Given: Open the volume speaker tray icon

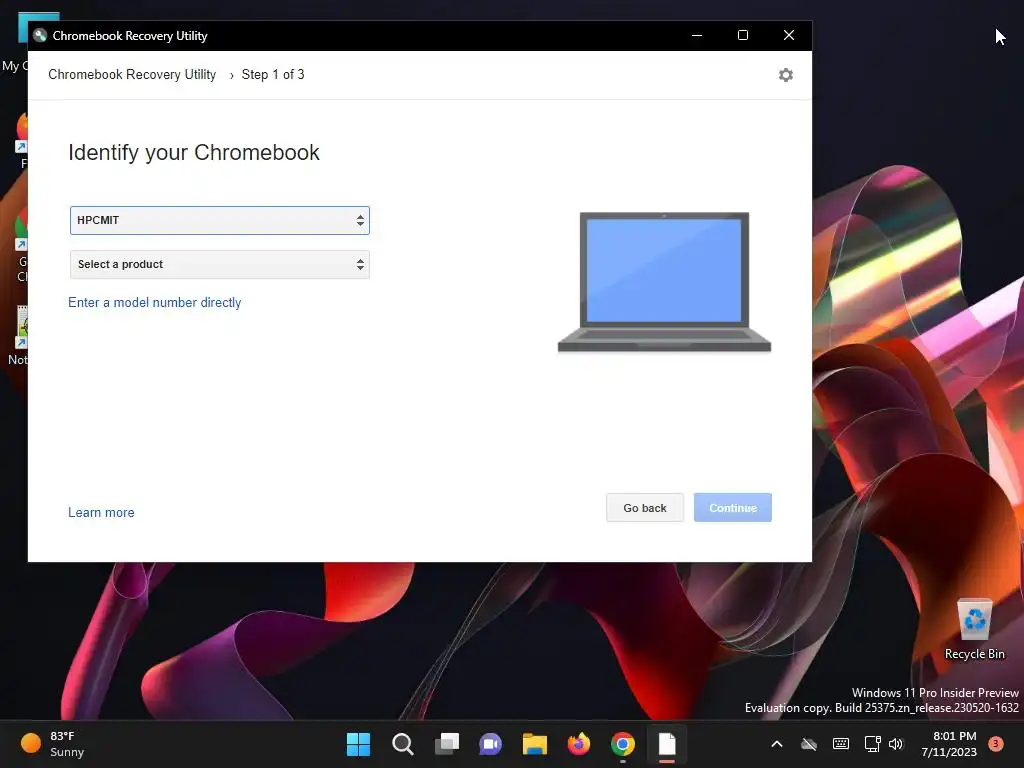Looking at the screenshot, I should 896,744.
